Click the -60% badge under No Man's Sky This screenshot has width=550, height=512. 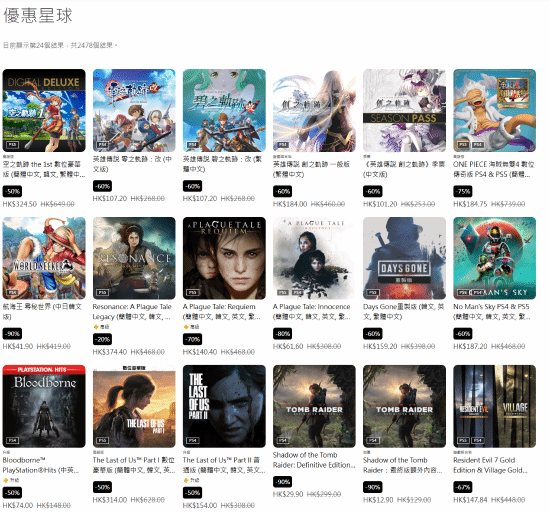[463, 334]
